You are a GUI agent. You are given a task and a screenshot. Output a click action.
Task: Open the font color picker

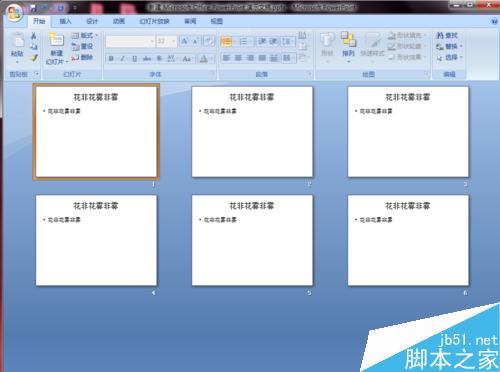tap(205, 59)
